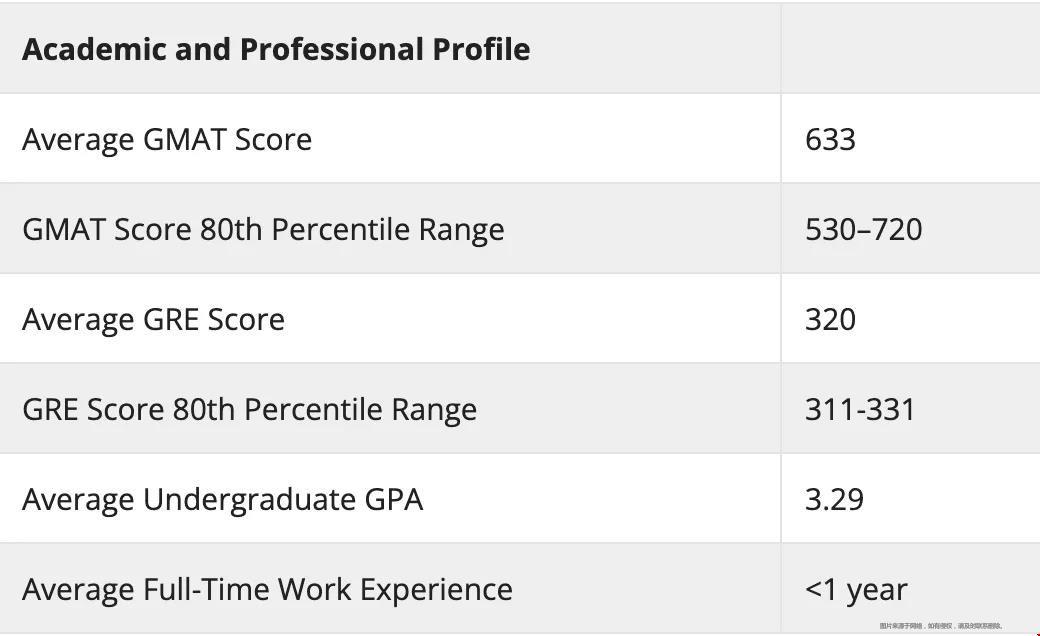Image resolution: width=1040 pixels, height=636 pixels.
Task: Click the word Percentile in the GRE row
Action: (314, 410)
